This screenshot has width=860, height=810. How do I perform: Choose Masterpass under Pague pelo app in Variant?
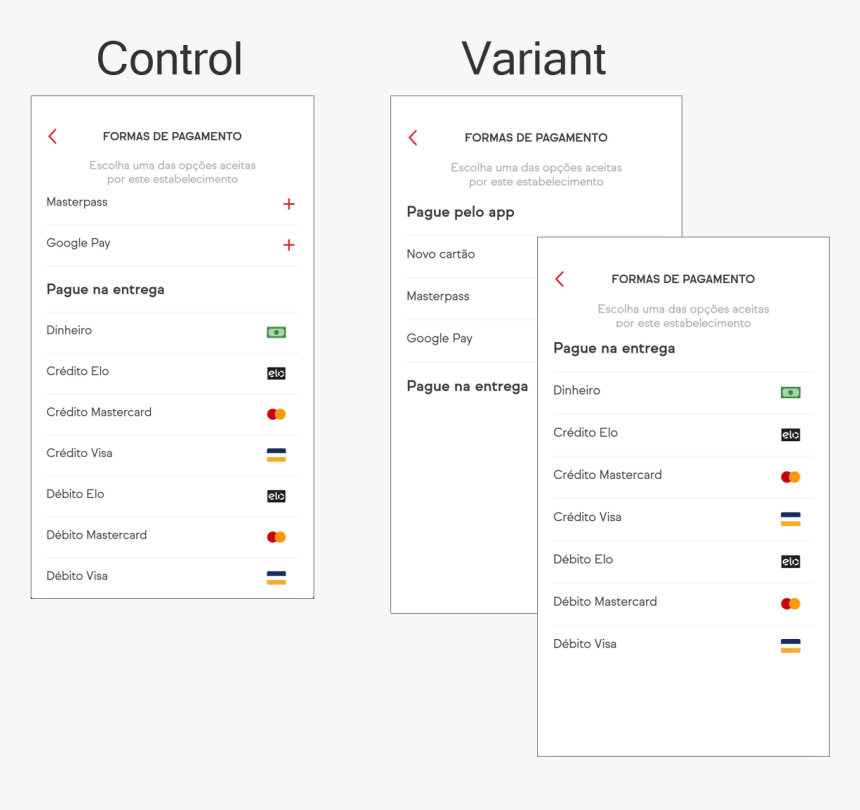coord(438,296)
